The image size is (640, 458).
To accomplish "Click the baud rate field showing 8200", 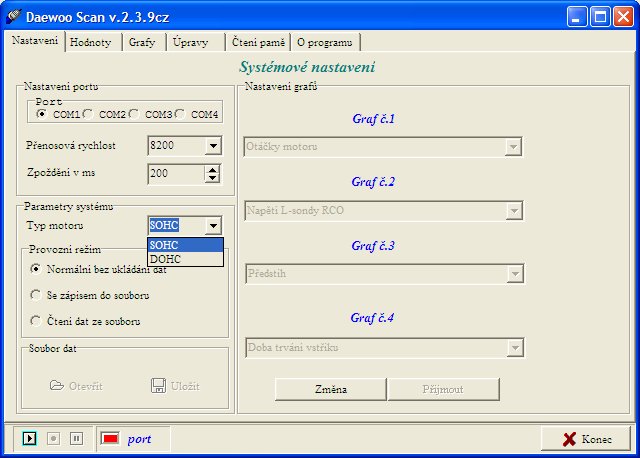I will (176, 146).
